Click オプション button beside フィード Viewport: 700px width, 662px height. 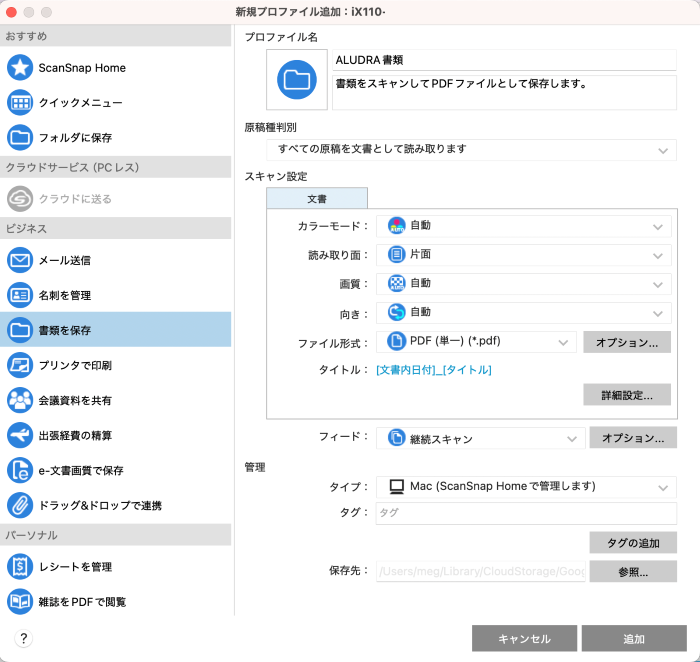tap(633, 437)
